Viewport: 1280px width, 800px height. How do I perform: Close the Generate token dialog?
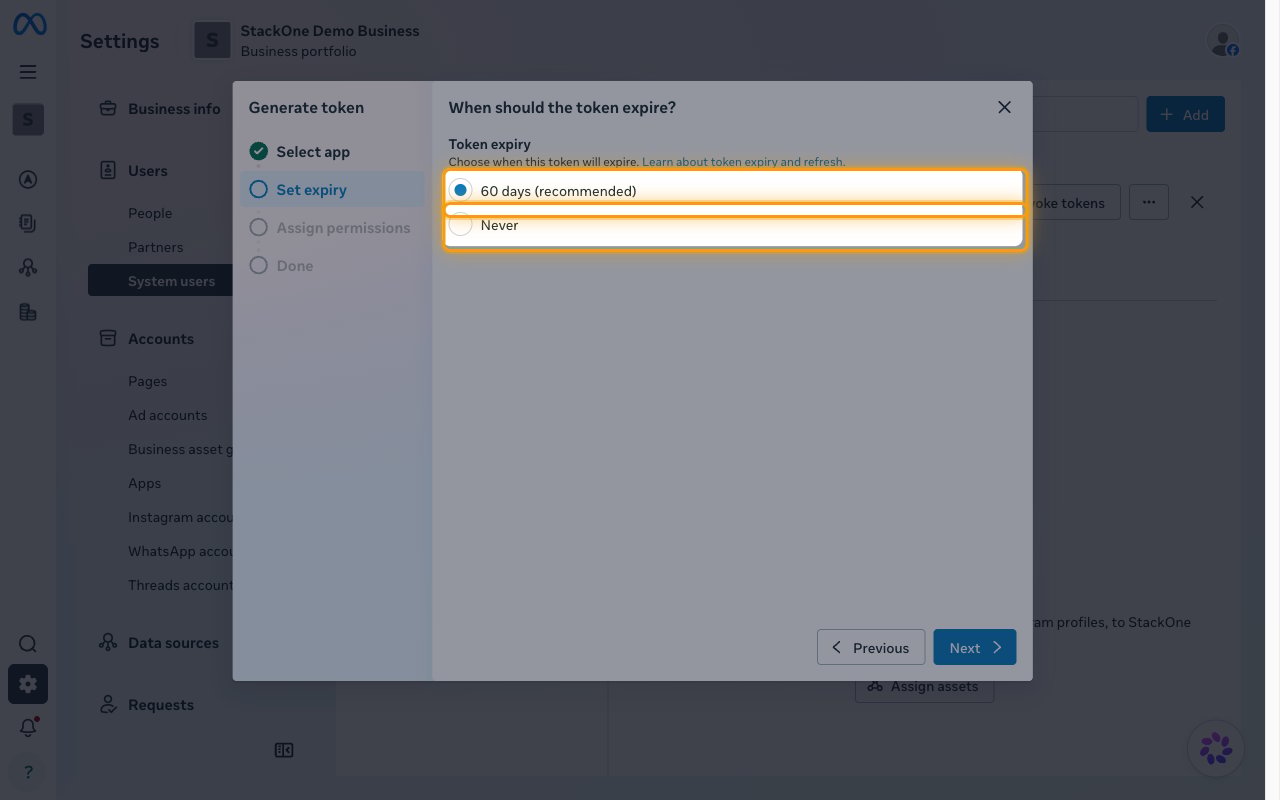click(x=1005, y=107)
